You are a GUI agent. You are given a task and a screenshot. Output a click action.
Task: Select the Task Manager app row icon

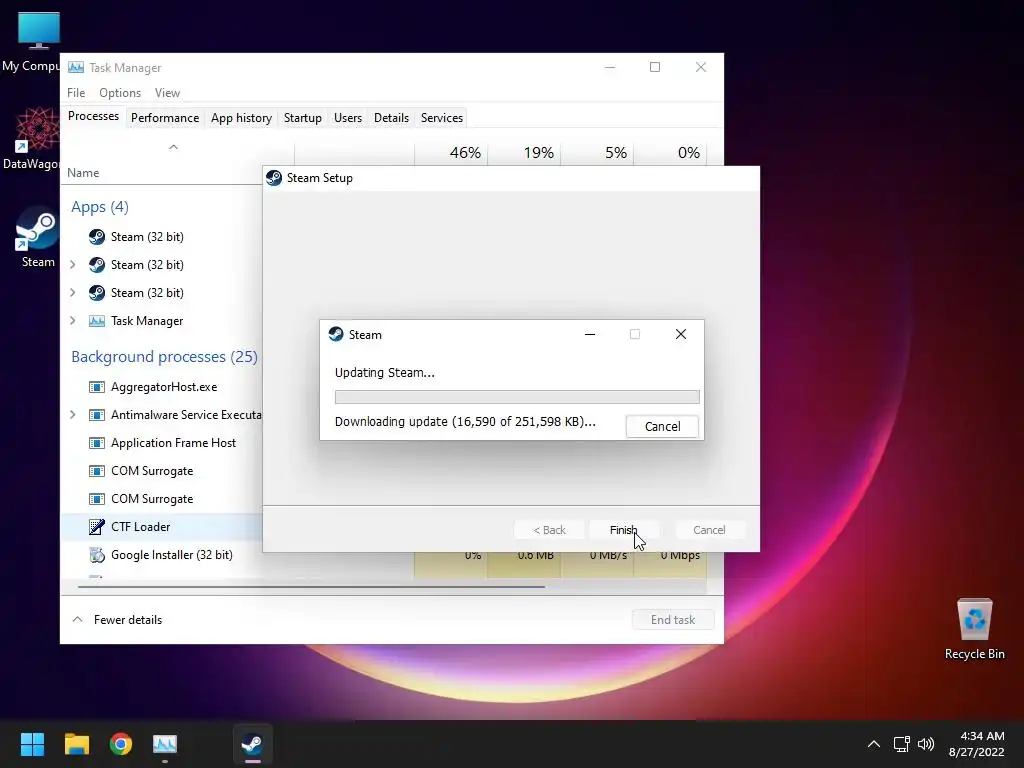click(x=97, y=321)
